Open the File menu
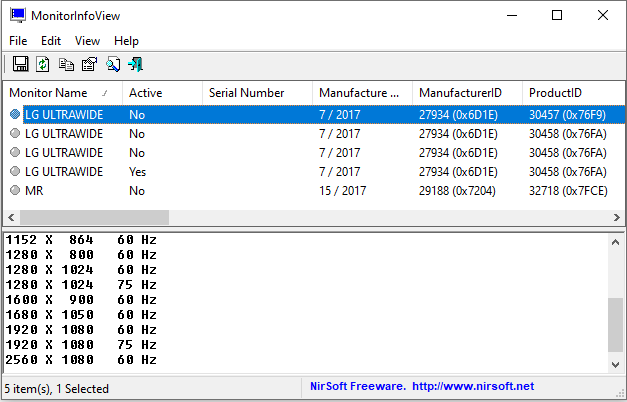Screen dimensions: 627x402 click(x=18, y=41)
